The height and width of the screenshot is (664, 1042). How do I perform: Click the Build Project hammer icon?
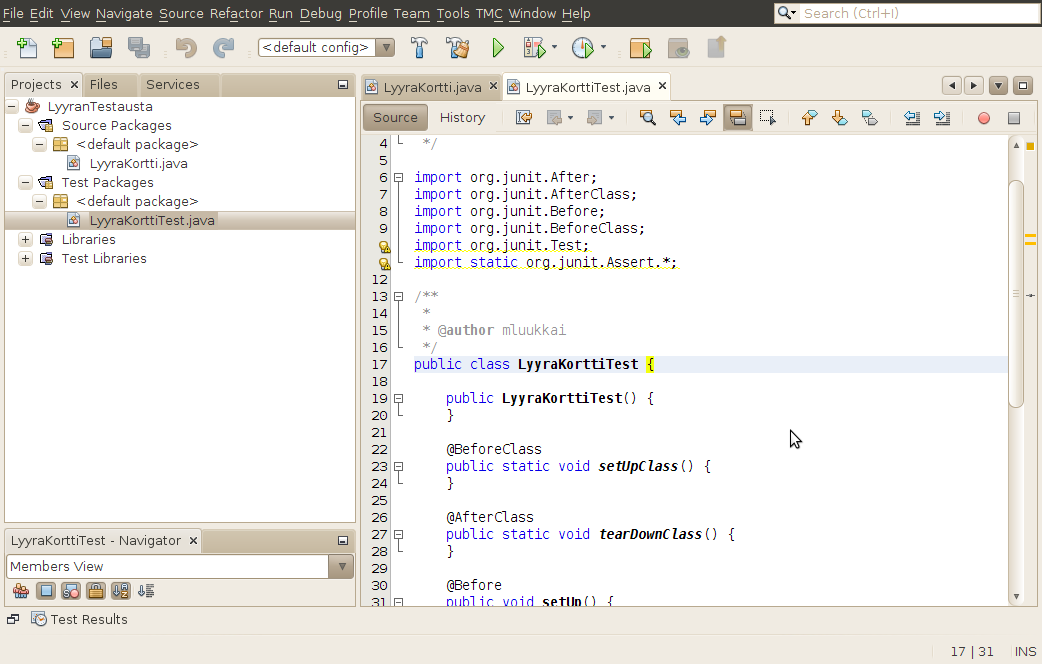click(x=421, y=47)
